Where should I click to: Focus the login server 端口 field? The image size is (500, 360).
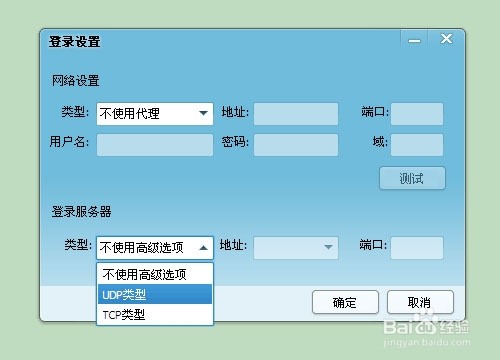click(417, 248)
